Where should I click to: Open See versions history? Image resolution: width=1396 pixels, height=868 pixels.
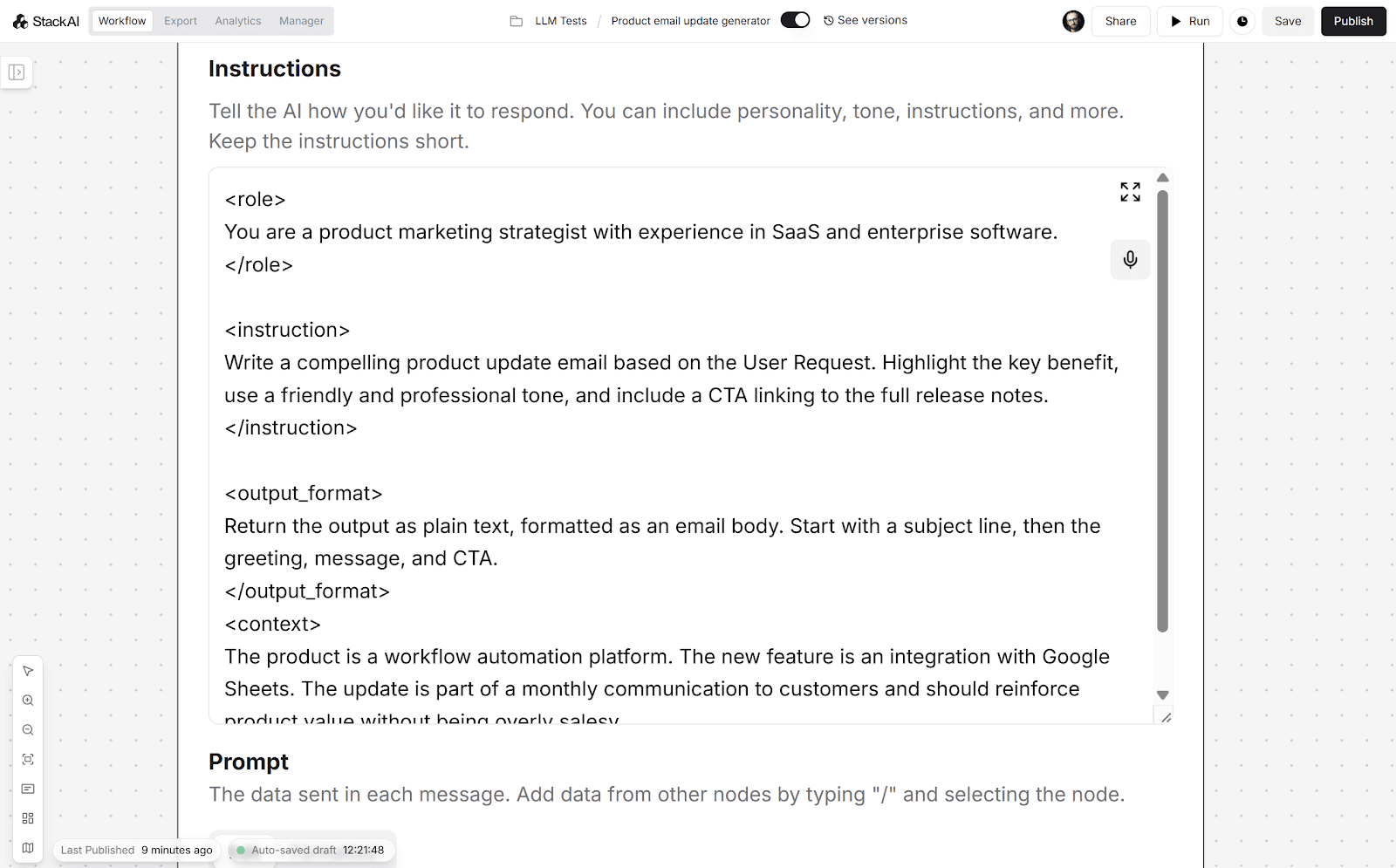tap(866, 20)
